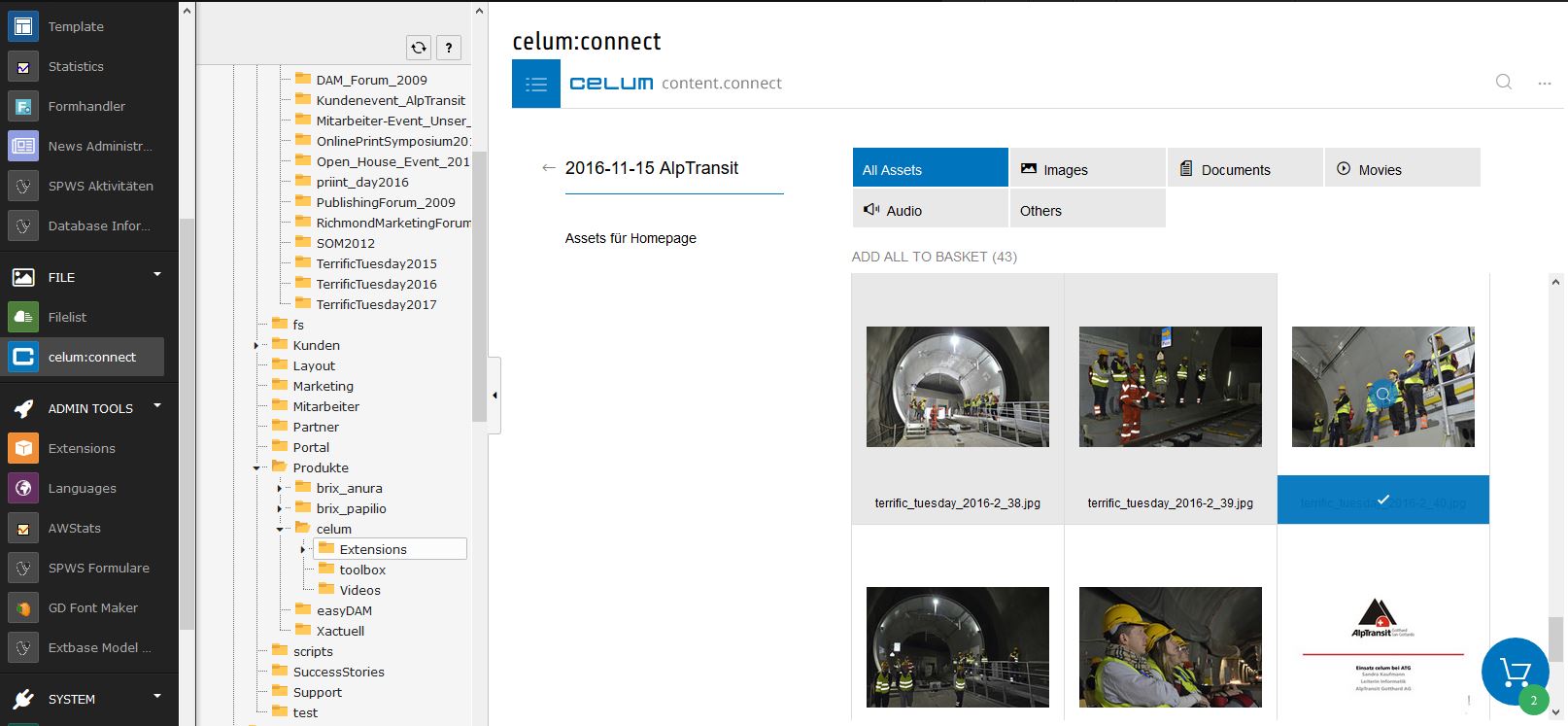
Task: Open the Filelist module icon
Action: pos(23,317)
